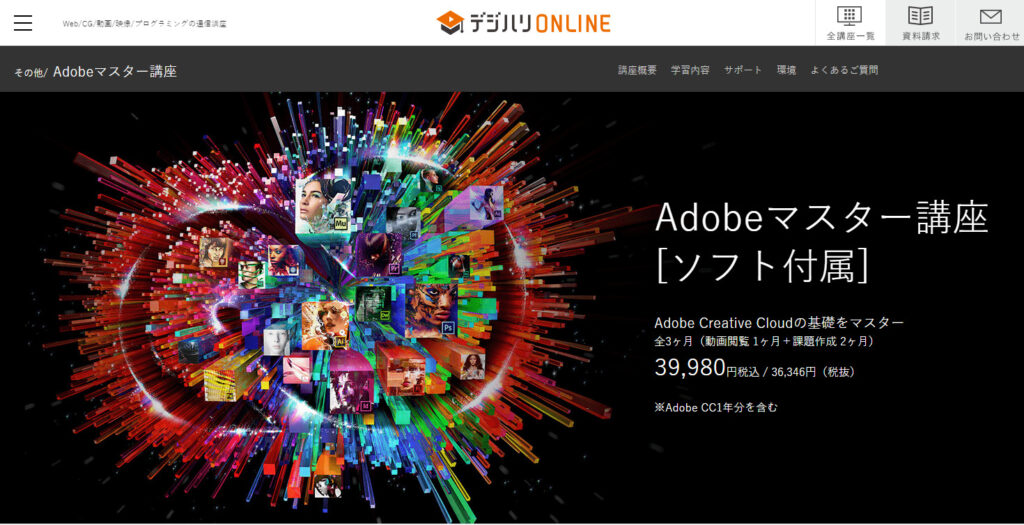Go to 講座概要 section
This screenshot has height=525, width=1024.
coord(637,70)
